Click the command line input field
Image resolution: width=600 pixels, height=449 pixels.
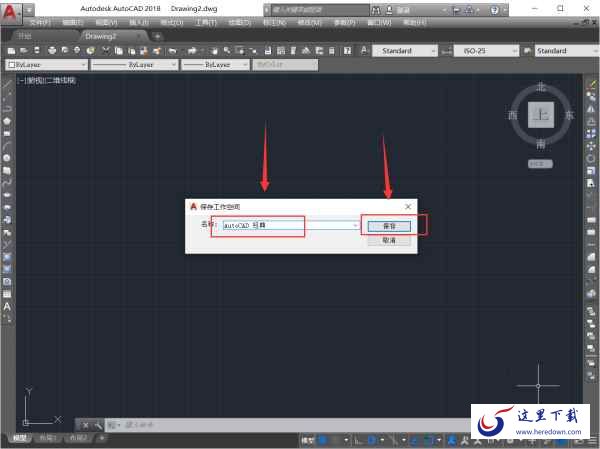coord(287,425)
